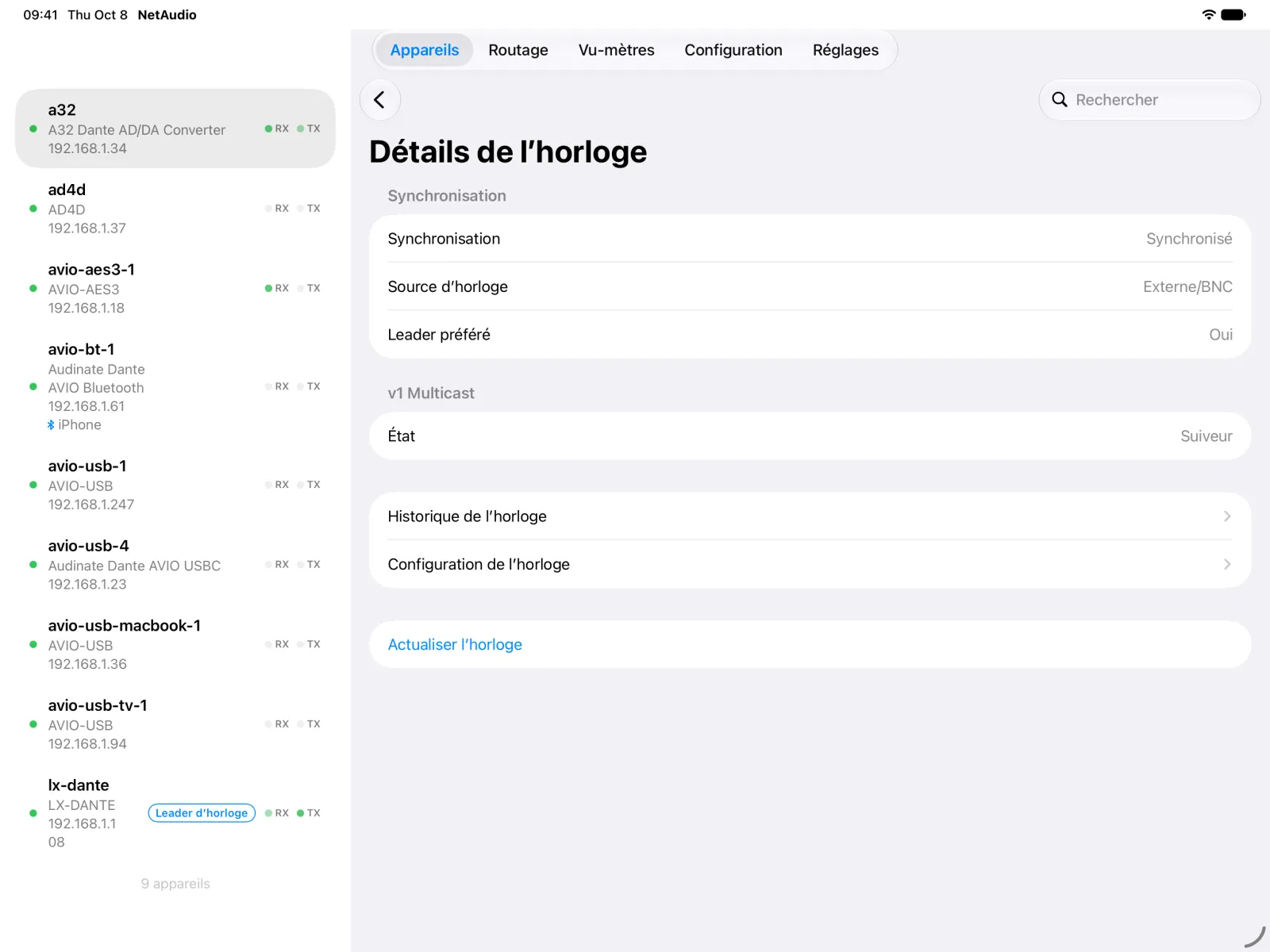Click the Source d'horloge value Externe/BNC
The width and height of the screenshot is (1270, 952).
(x=1187, y=286)
